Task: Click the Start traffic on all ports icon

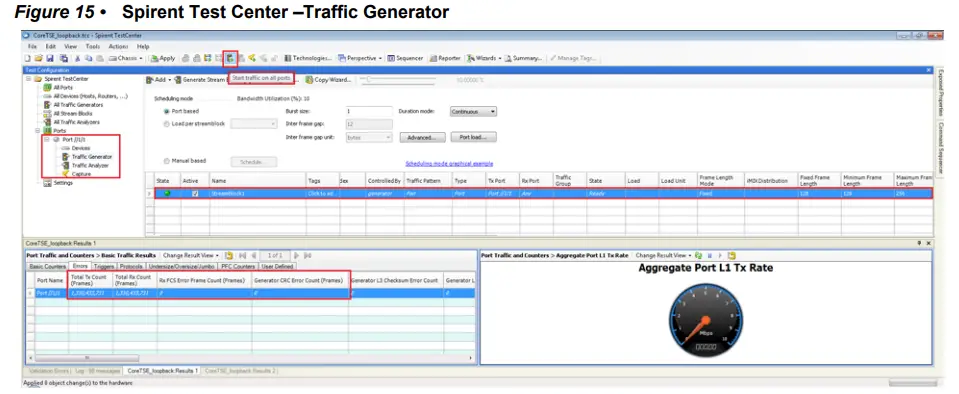Action: pos(230,58)
